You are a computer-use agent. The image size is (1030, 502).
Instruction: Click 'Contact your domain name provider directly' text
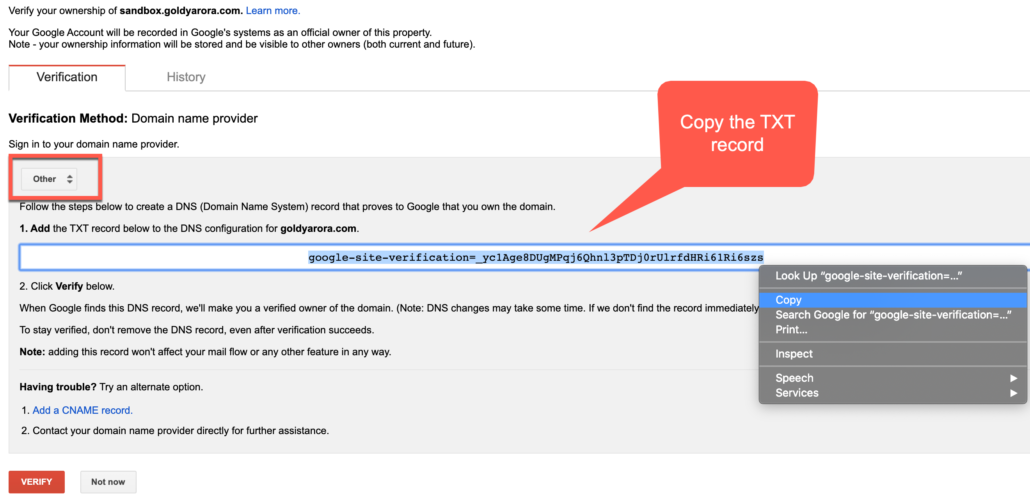(180, 431)
